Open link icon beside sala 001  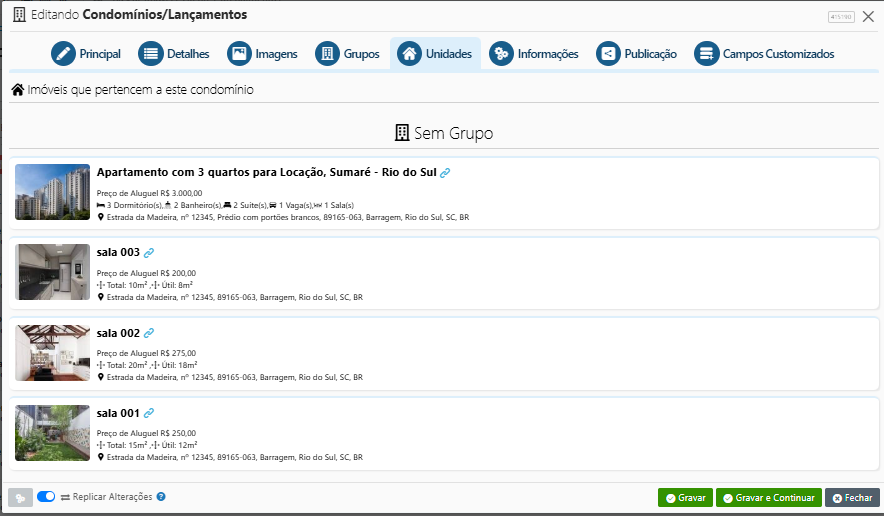click(149, 413)
